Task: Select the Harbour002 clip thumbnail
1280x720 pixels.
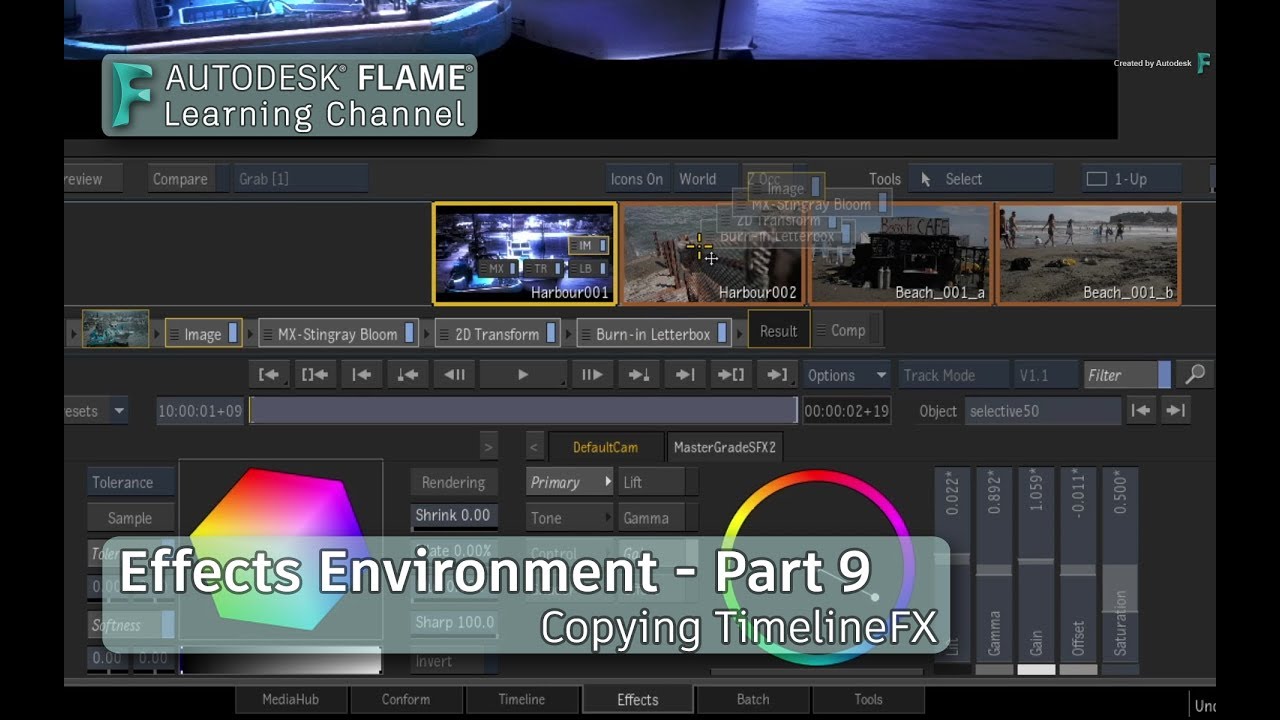Action: (x=713, y=253)
